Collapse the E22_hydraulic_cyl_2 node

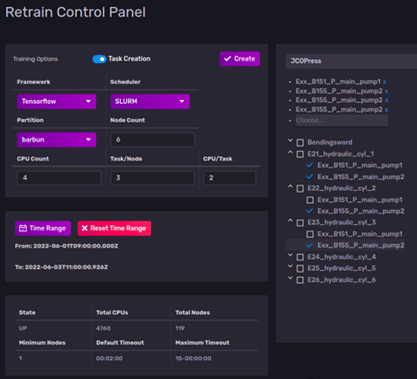[290, 187]
